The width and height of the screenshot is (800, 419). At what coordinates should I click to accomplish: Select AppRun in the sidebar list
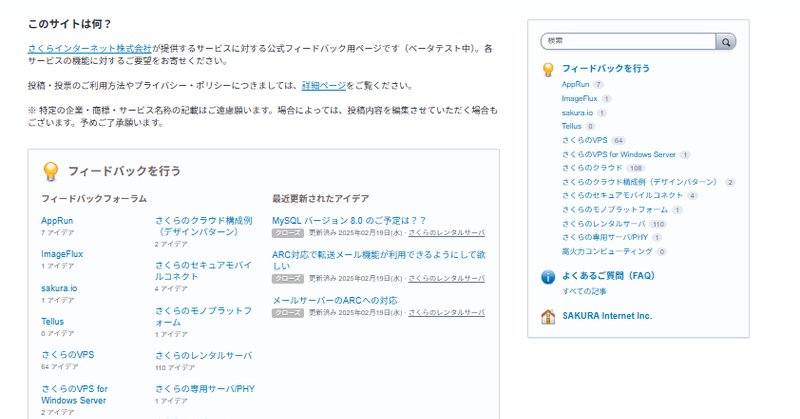(576, 84)
